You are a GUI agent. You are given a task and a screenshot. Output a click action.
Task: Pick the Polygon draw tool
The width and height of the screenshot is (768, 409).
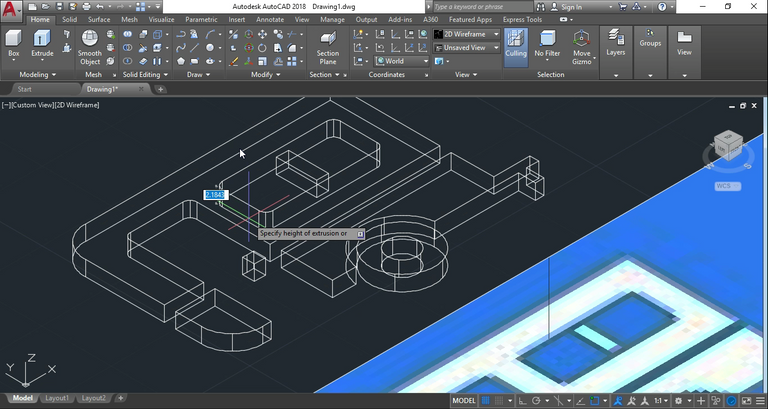tap(181, 61)
